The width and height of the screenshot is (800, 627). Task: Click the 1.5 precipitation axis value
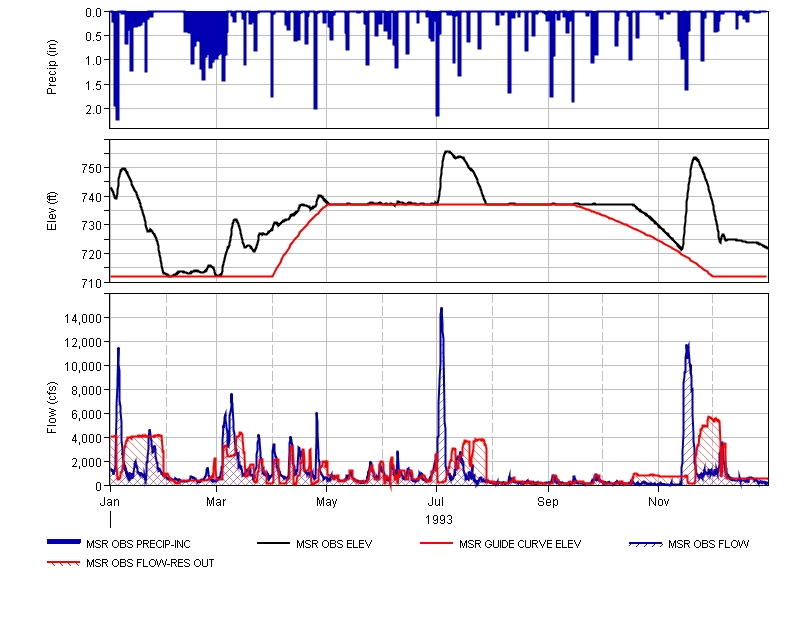93,85
